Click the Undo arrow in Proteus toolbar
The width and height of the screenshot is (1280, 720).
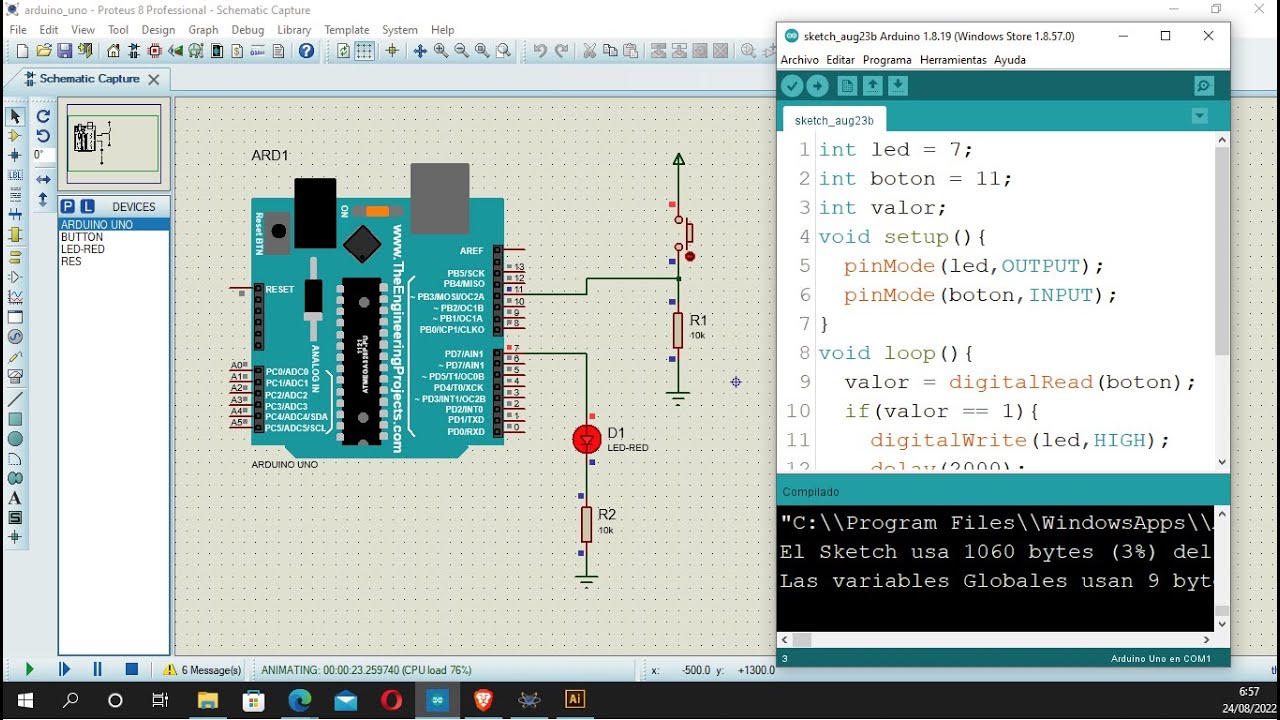(x=540, y=51)
